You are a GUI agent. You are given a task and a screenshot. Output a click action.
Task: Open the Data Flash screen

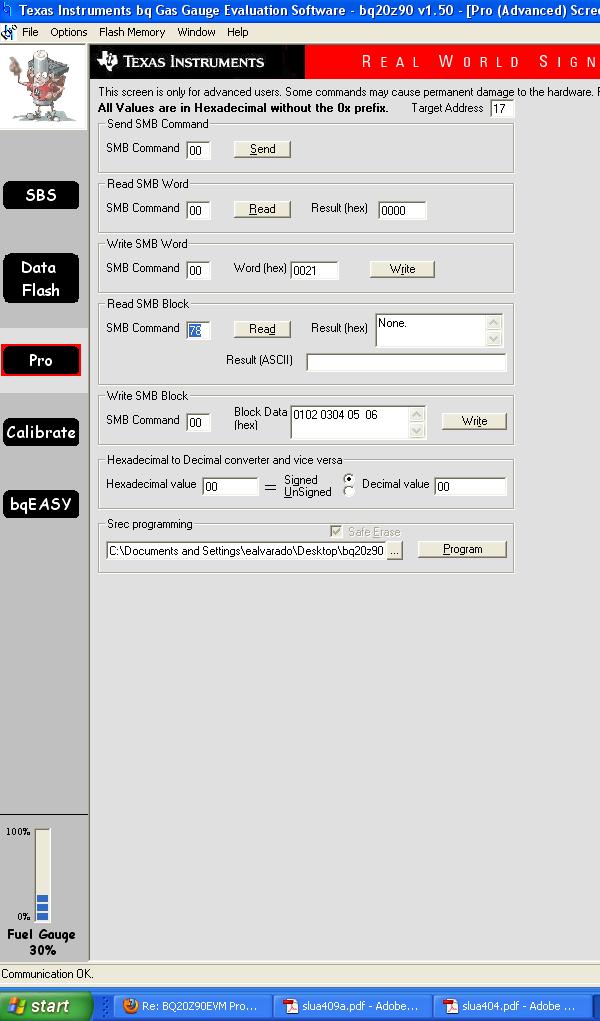(41, 279)
